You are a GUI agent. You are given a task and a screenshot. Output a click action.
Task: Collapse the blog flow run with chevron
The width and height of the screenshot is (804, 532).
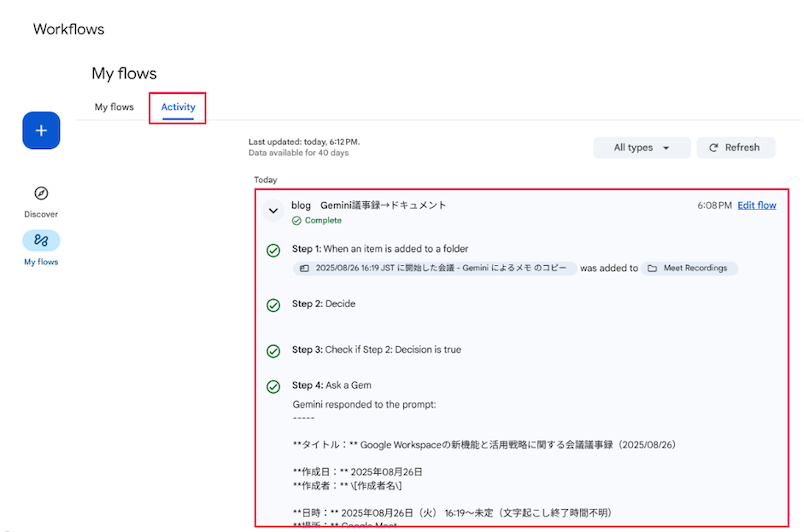273,211
